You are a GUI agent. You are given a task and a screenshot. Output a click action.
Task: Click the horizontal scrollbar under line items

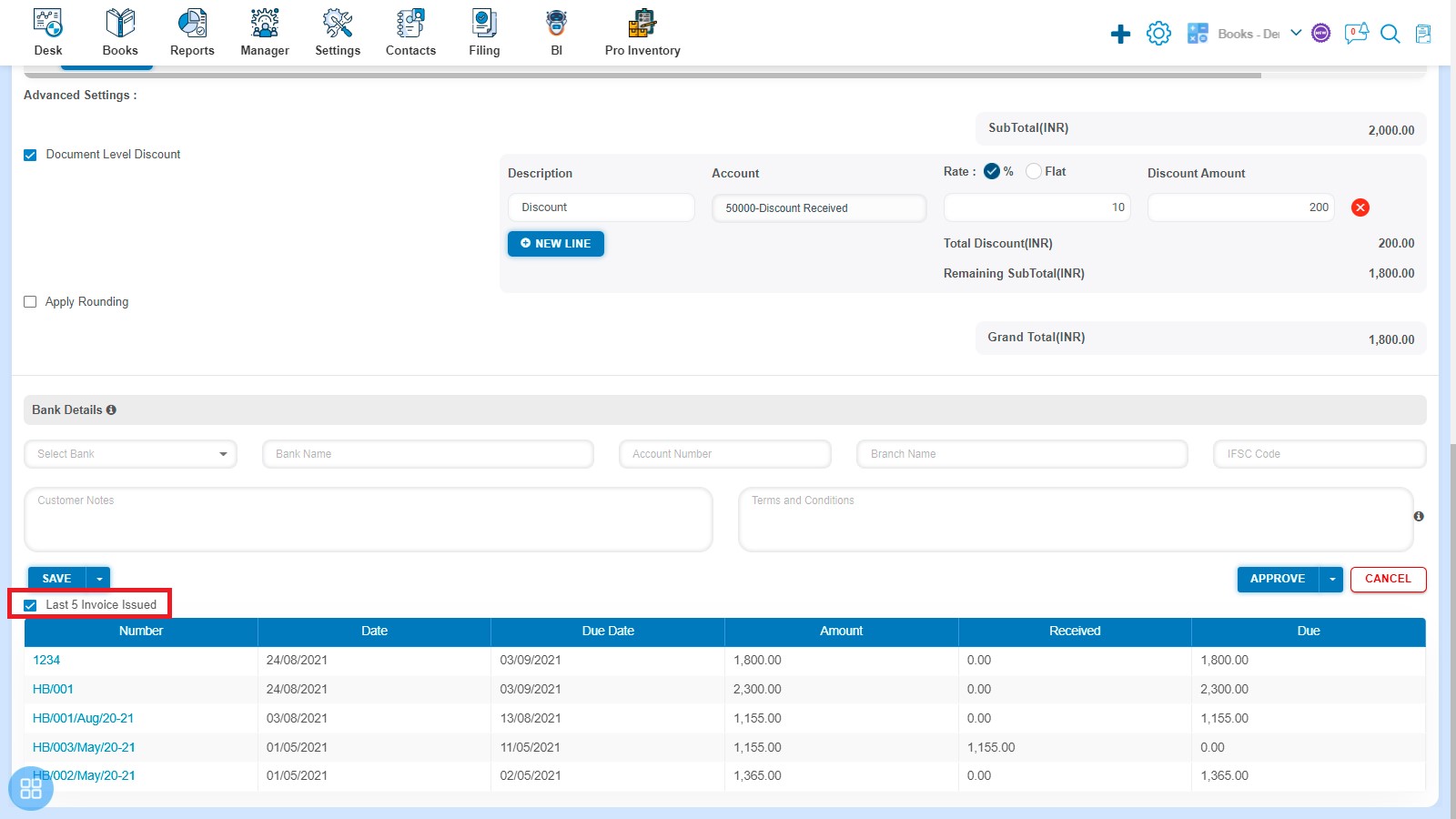click(642, 75)
